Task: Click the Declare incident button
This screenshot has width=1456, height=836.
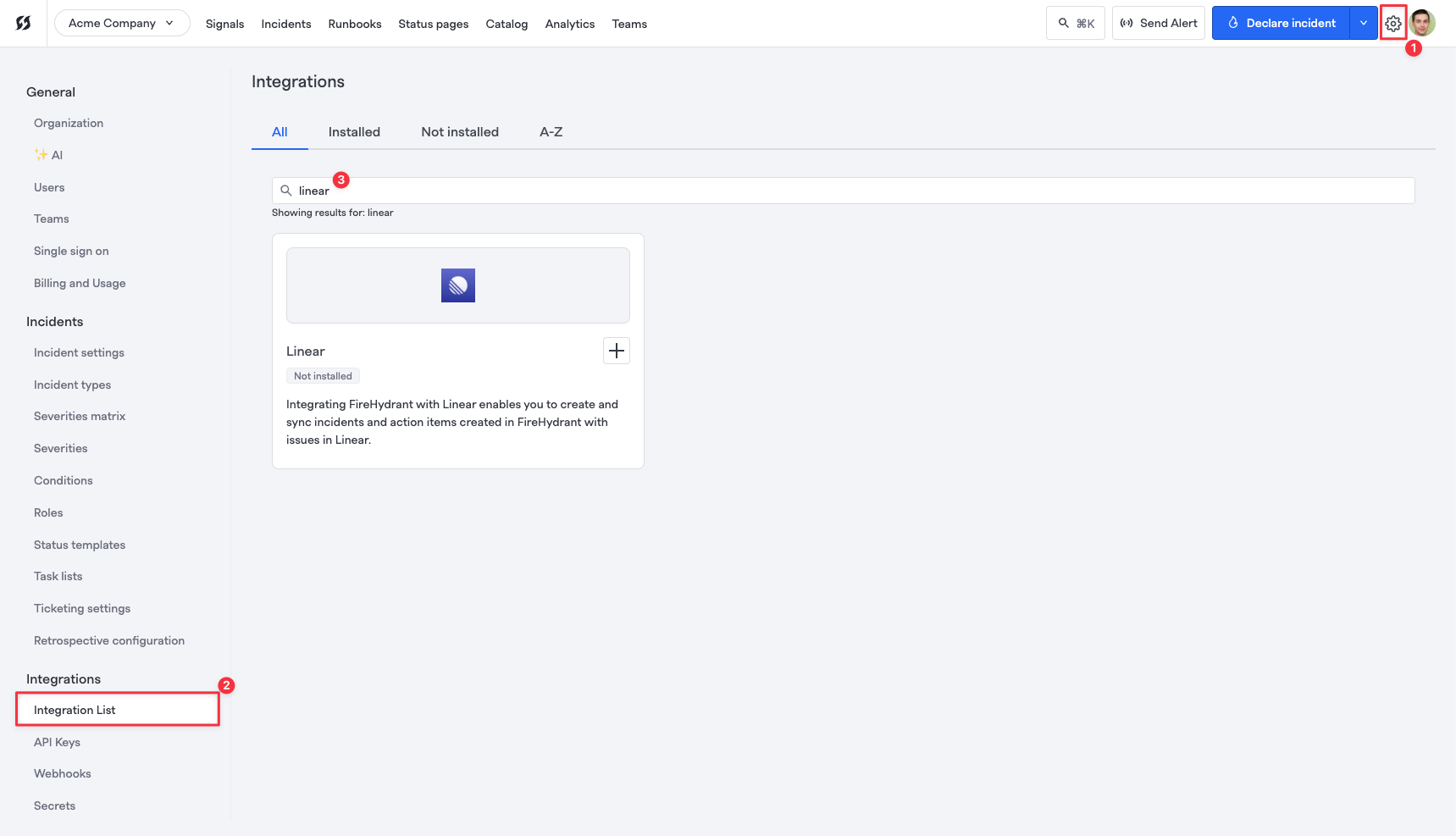Action: coord(1281,23)
